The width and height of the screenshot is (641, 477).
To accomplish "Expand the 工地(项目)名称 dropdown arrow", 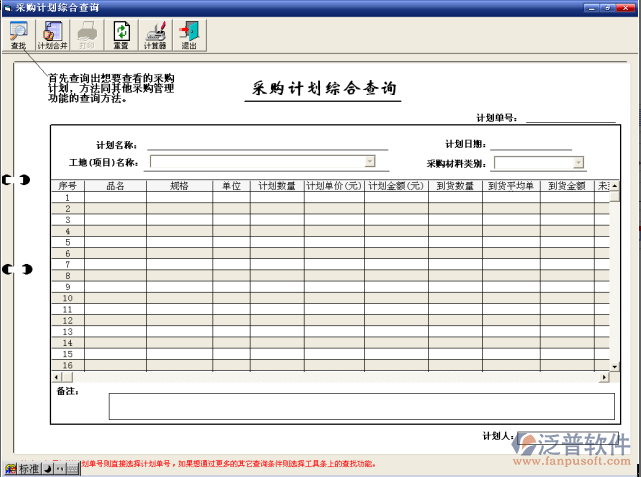I will coord(370,161).
